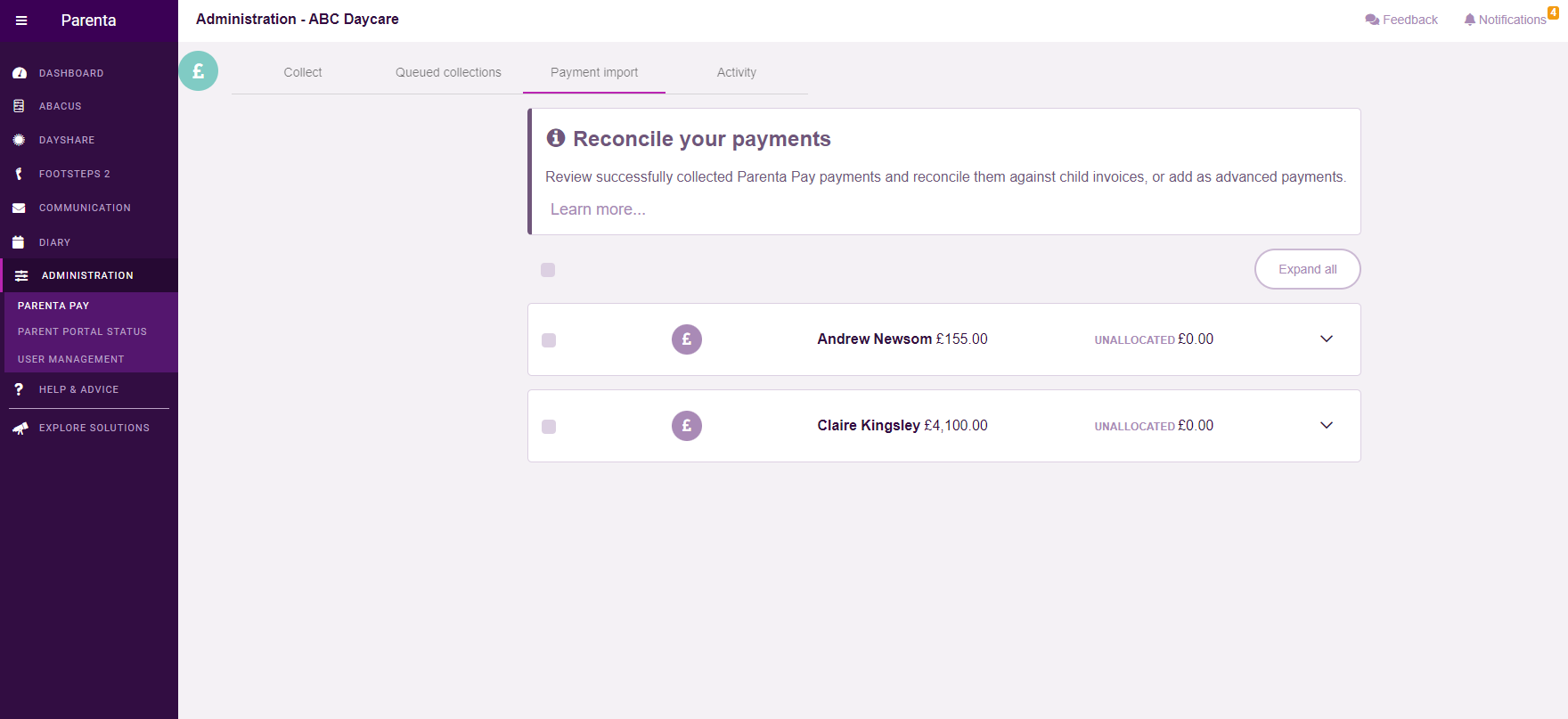1568x719 pixels.
Task: Click the Reconcile your payments heading
Action: coord(702,139)
